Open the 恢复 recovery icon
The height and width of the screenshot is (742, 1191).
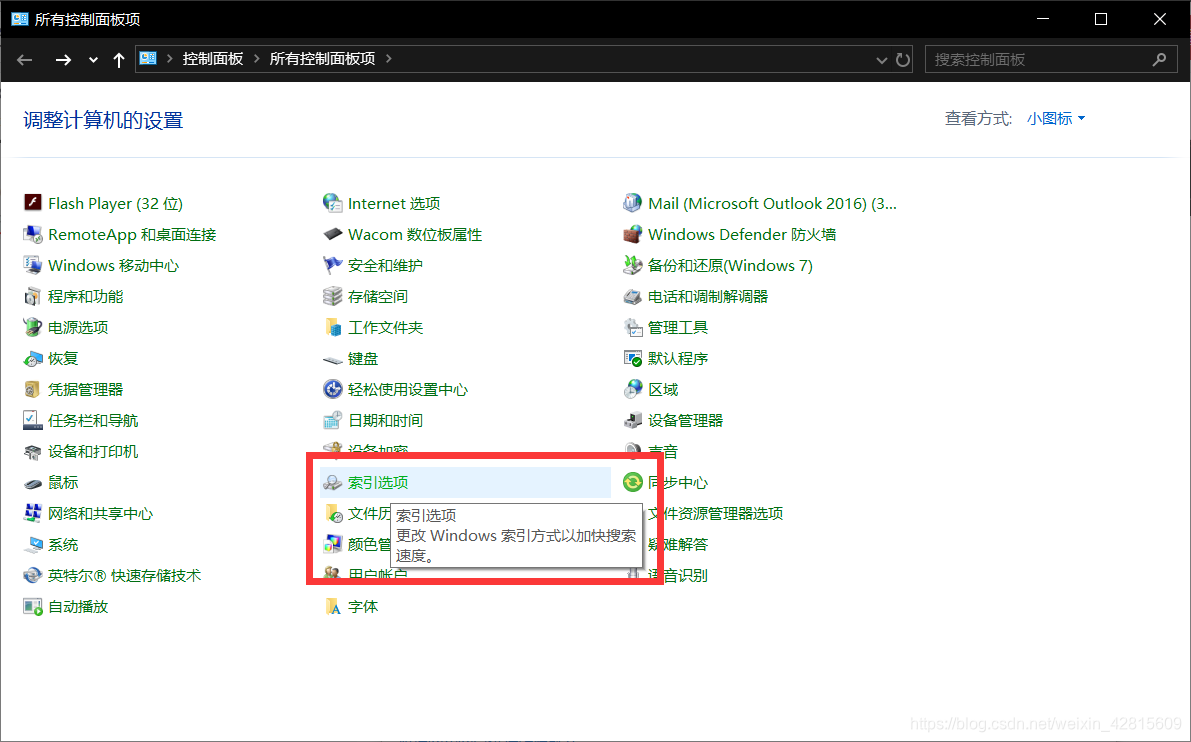point(32,358)
